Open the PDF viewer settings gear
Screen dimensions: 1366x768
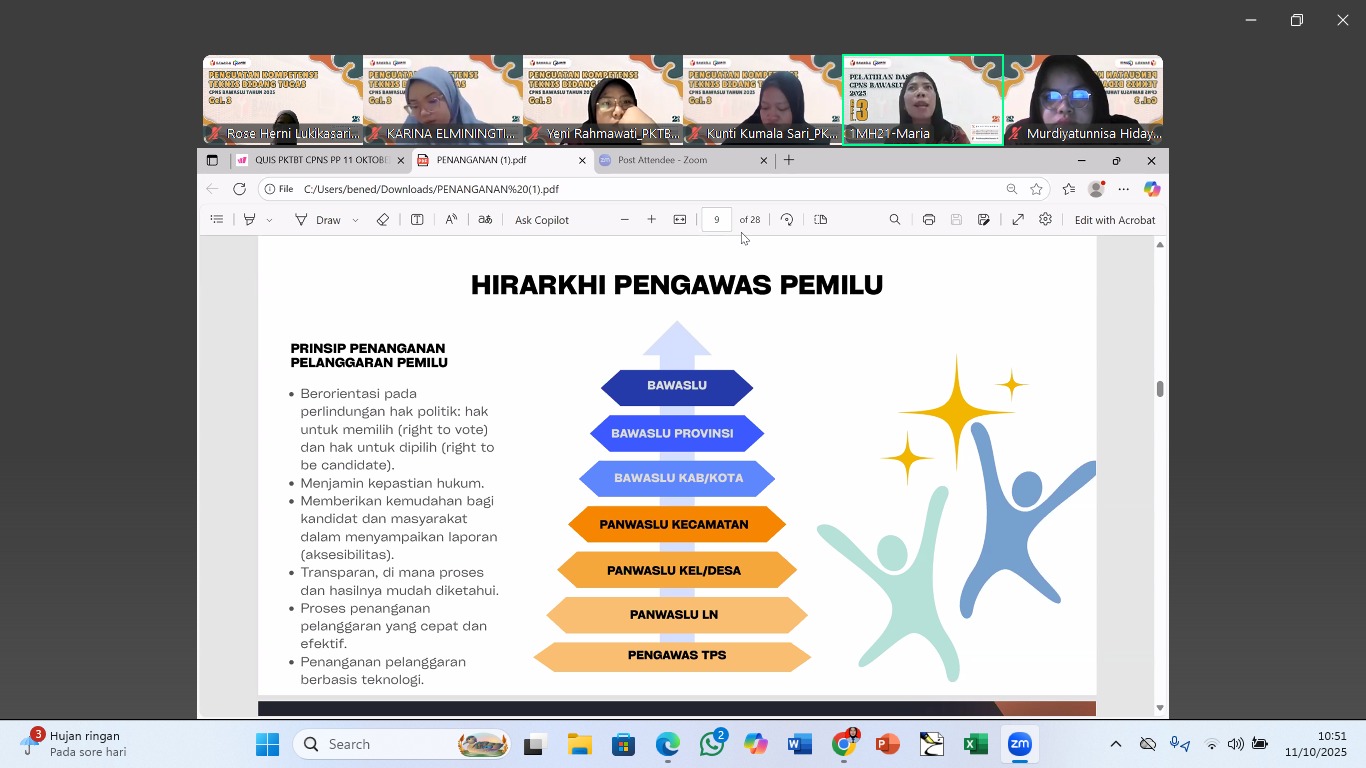[x=1046, y=219]
